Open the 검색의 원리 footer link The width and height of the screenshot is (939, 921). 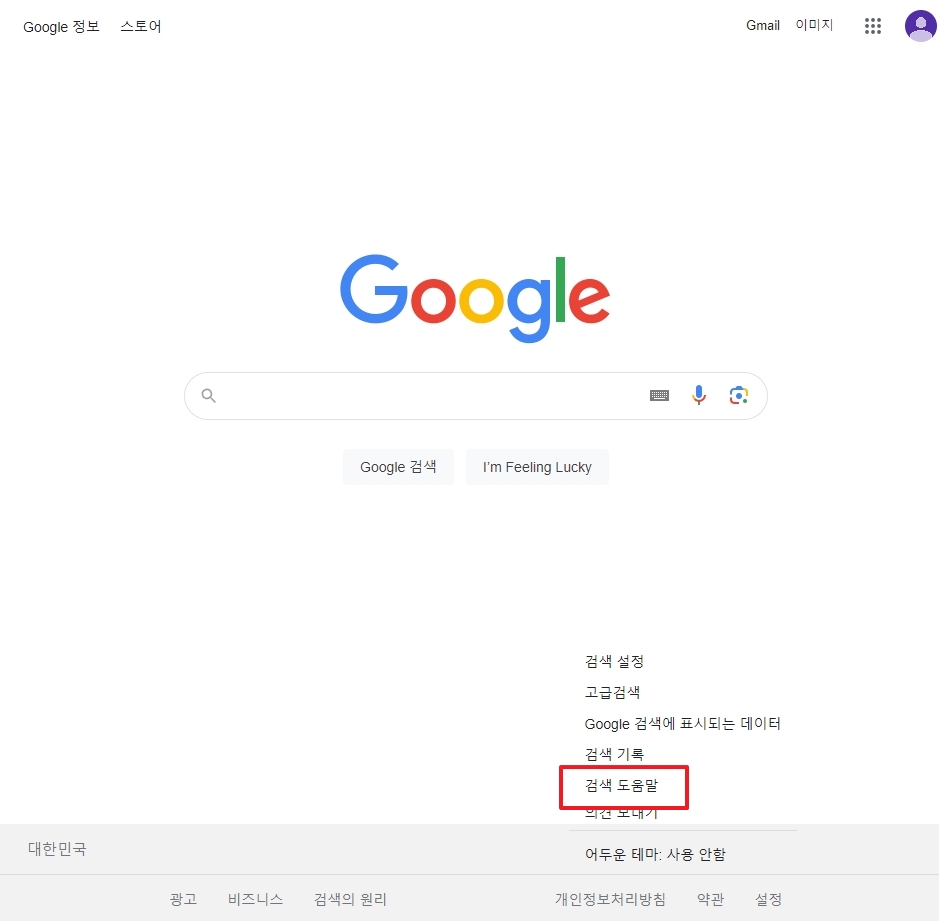[x=350, y=899]
